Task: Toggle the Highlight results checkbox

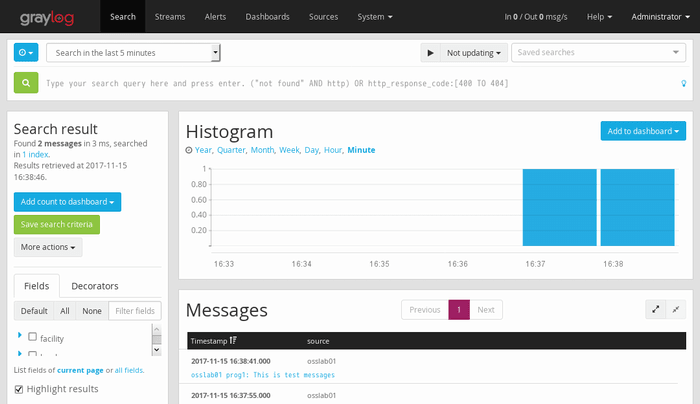Action: point(19,389)
